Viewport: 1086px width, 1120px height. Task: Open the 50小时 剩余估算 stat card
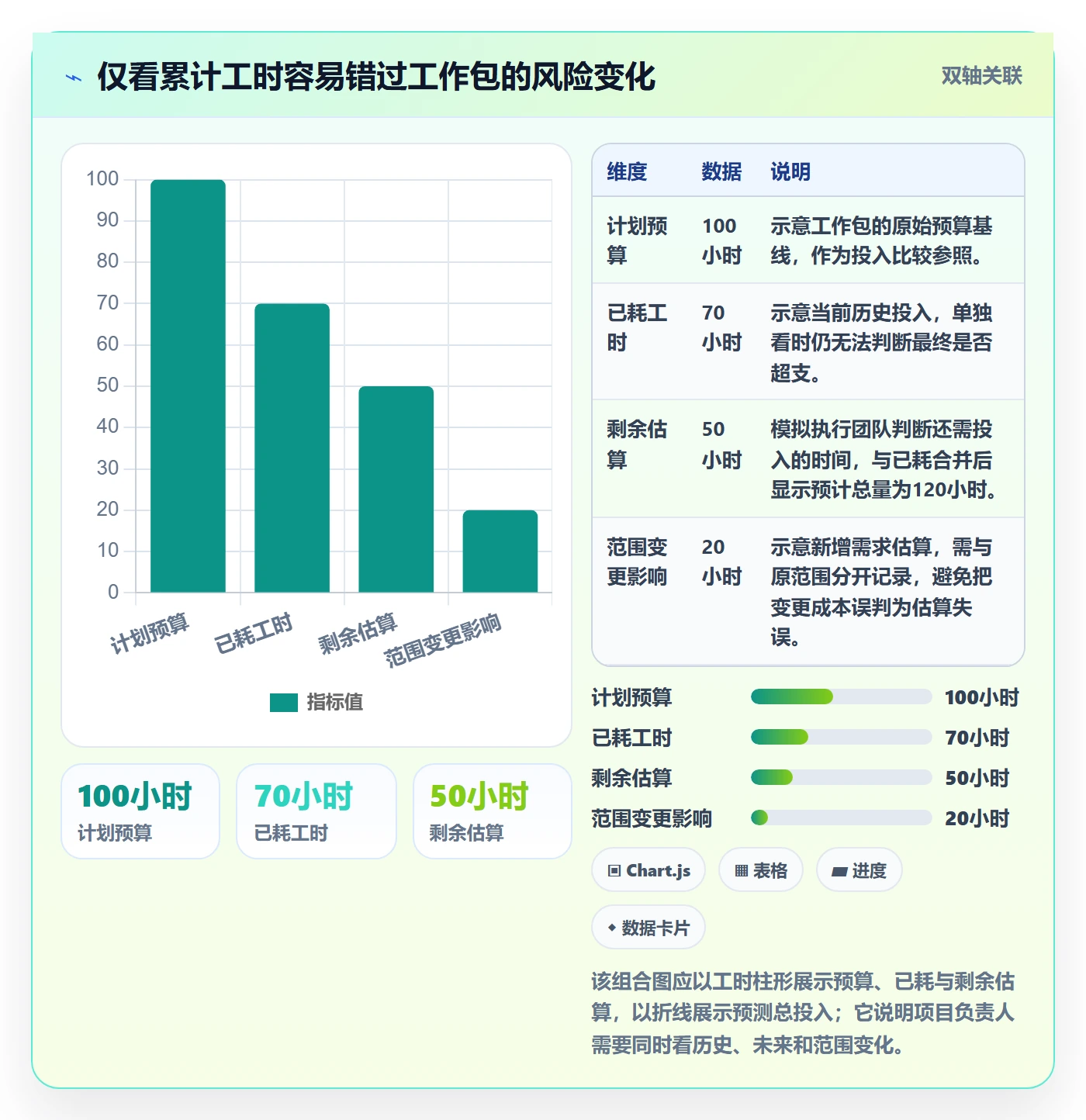pyautogui.click(x=493, y=811)
